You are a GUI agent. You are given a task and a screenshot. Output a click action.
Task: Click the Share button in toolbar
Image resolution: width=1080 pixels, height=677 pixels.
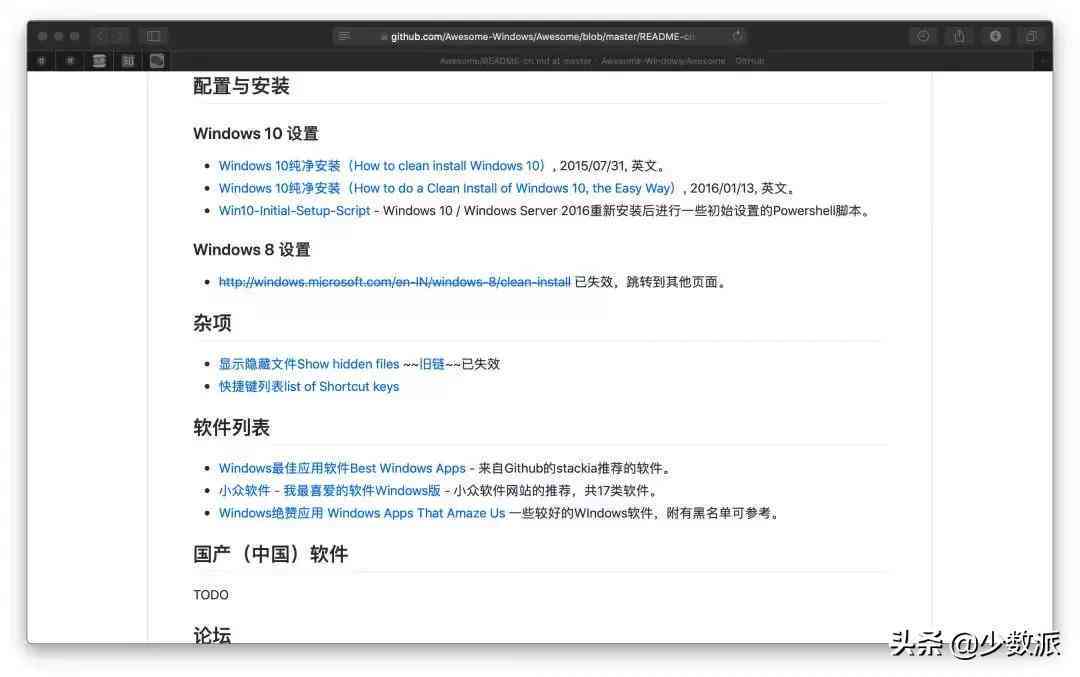(959, 36)
